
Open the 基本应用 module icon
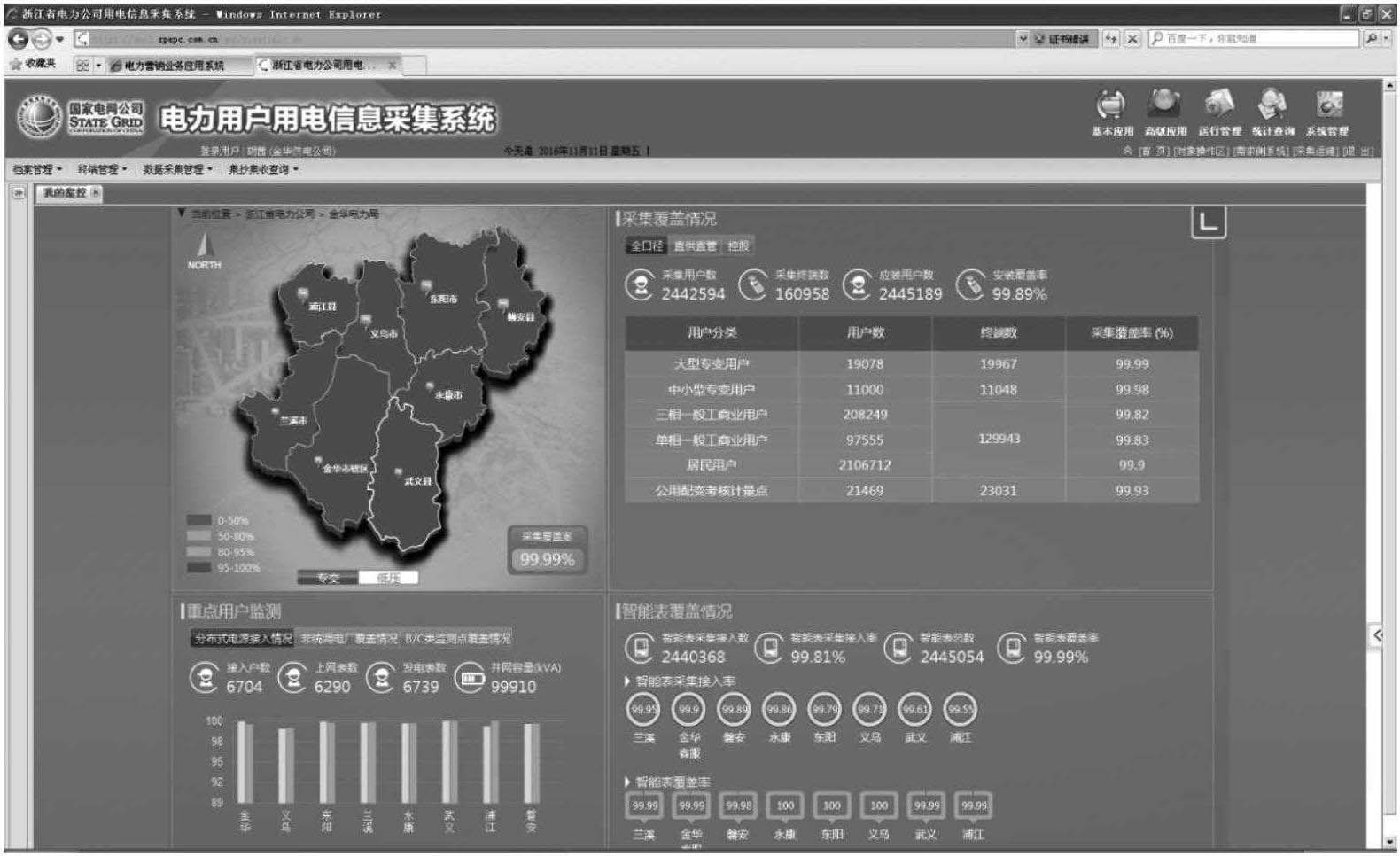pyautogui.click(x=1111, y=105)
